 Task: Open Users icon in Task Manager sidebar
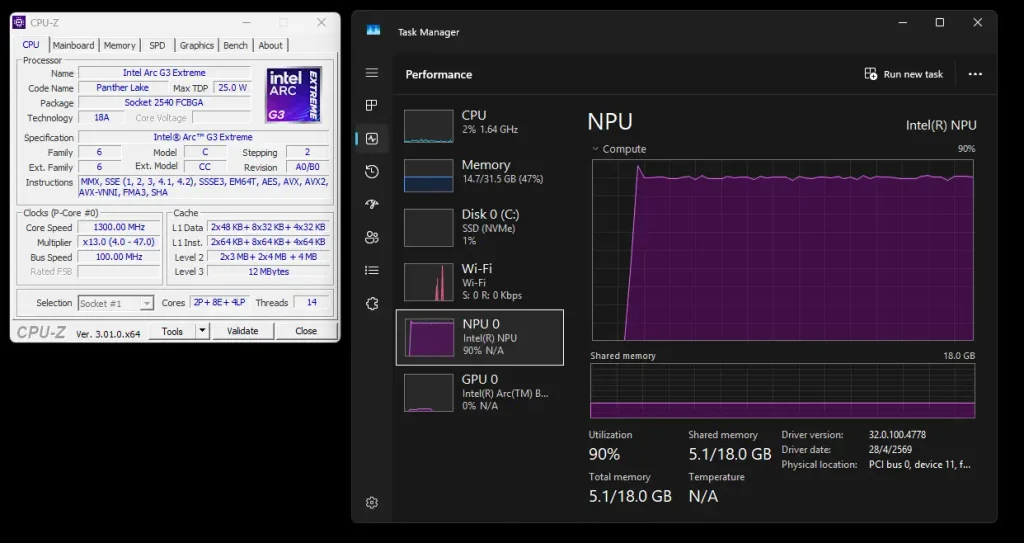[x=372, y=237]
